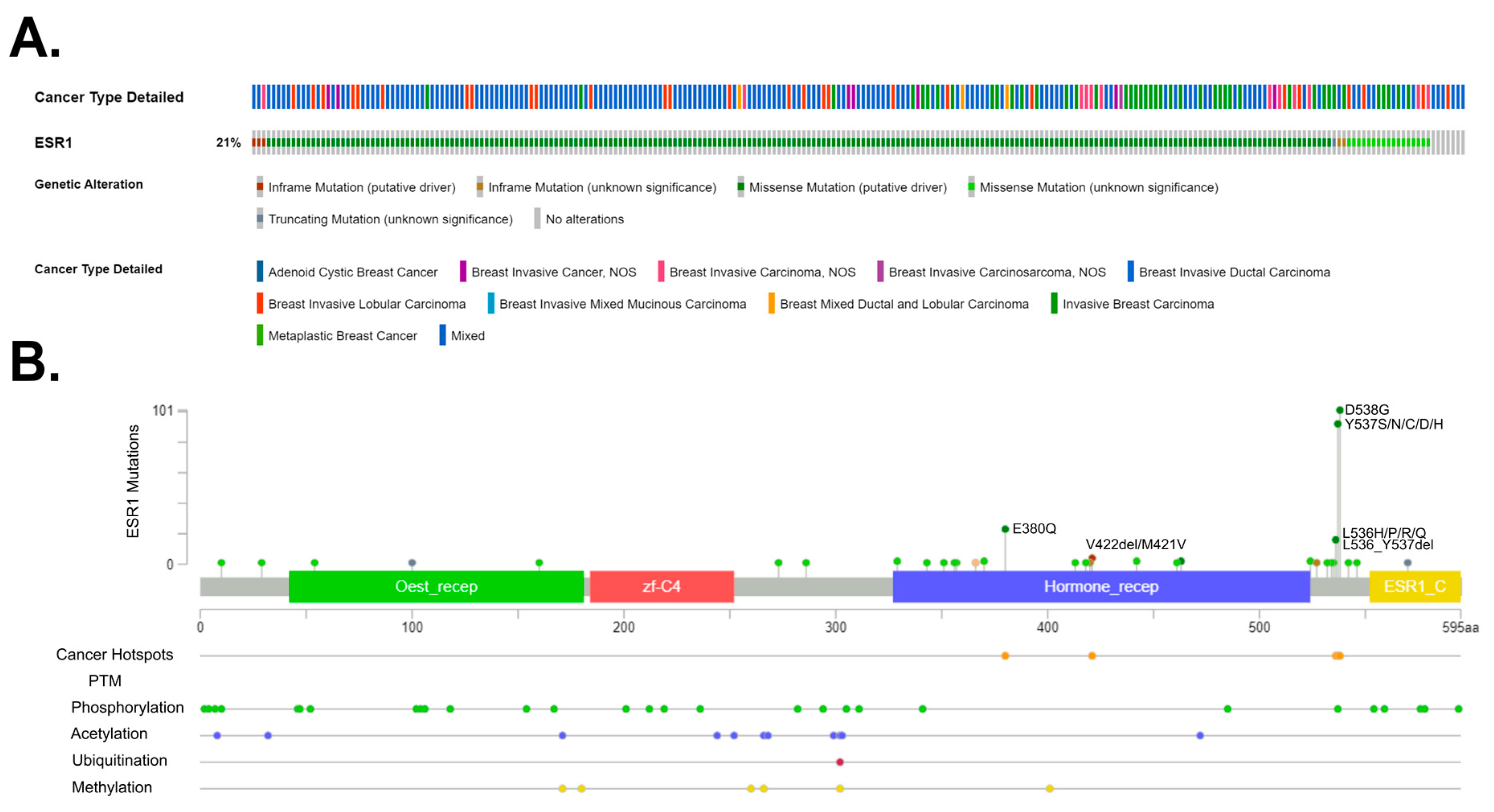Click the Y537S/N/C/D/H mutation label
This screenshot has height=812, width=1494.
[x=1394, y=424]
